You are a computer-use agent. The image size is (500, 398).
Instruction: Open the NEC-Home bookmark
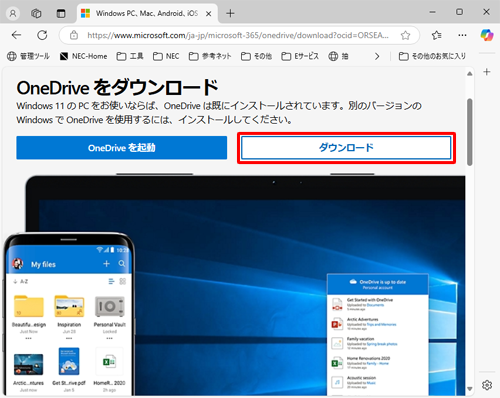tap(84, 56)
